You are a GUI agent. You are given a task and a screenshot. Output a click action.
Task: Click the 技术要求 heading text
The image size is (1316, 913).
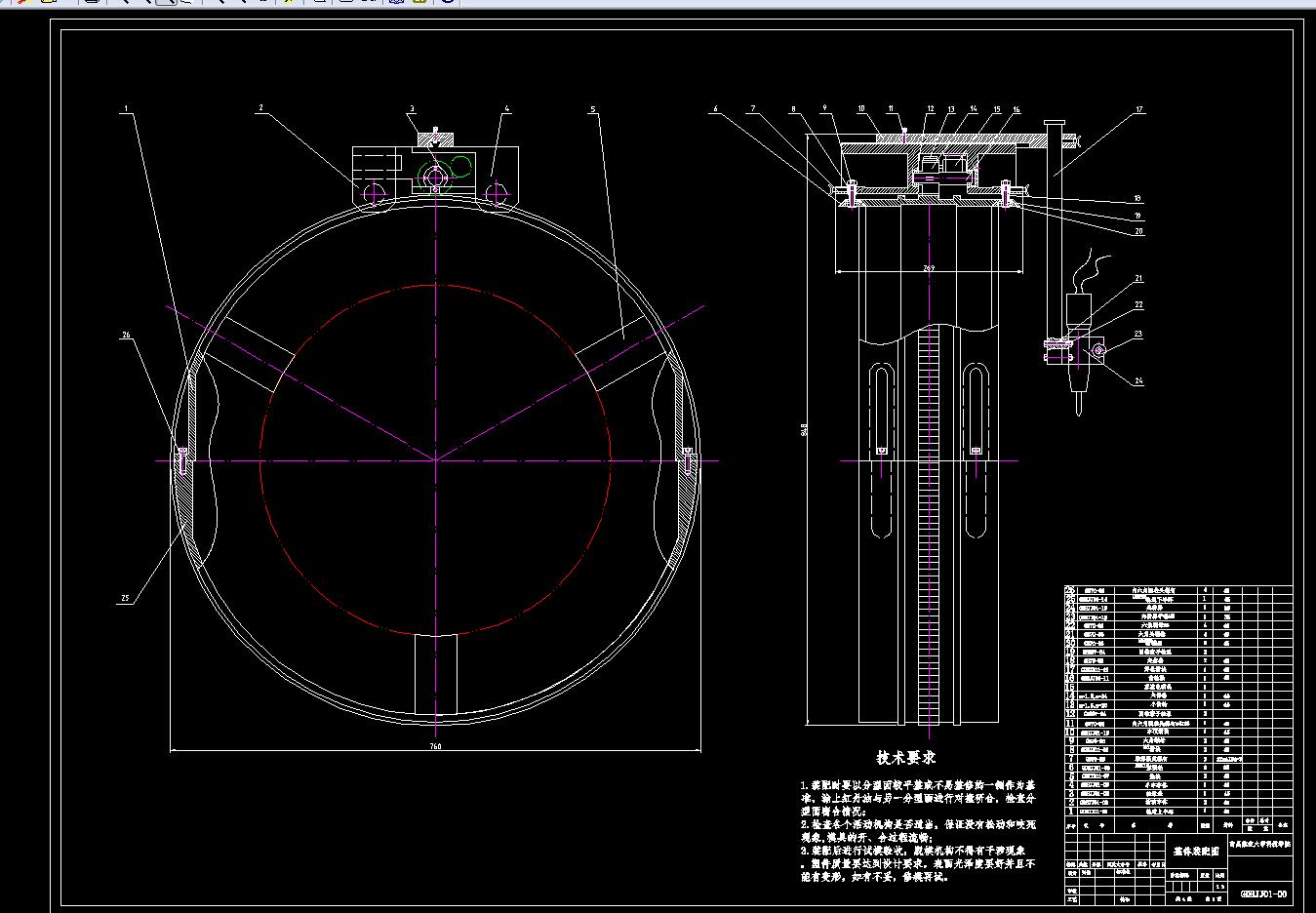pos(905,757)
